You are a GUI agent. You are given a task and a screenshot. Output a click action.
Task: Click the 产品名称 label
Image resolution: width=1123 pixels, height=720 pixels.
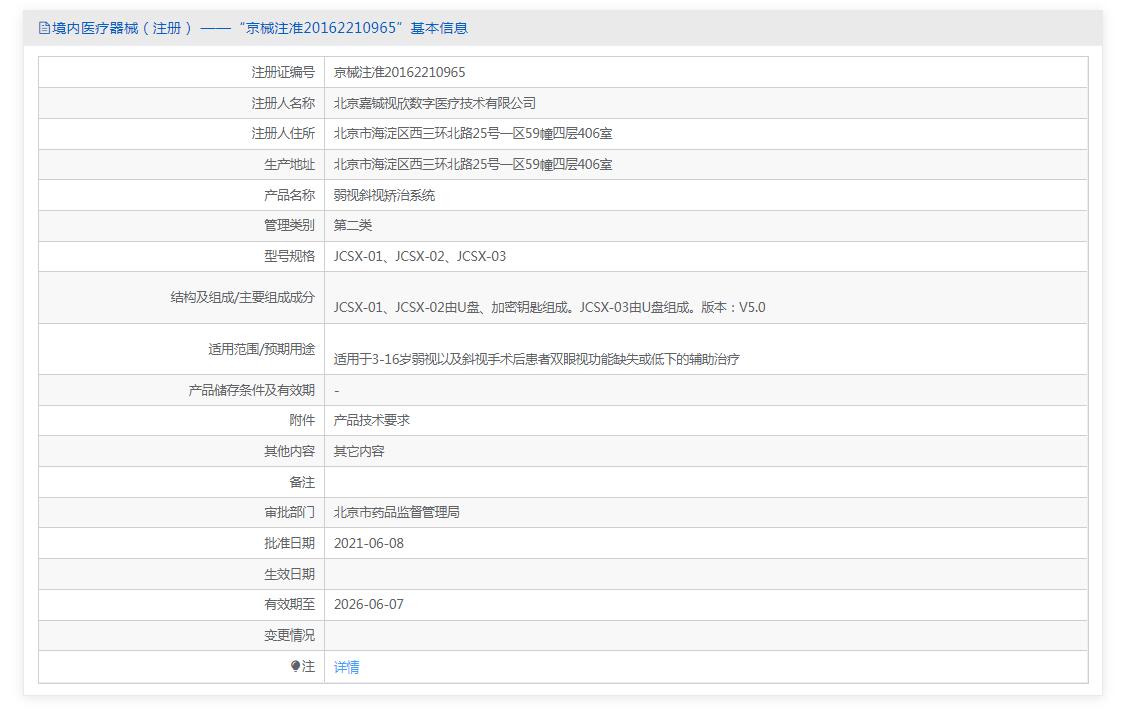pyautogui.click(x=289, y=195)
